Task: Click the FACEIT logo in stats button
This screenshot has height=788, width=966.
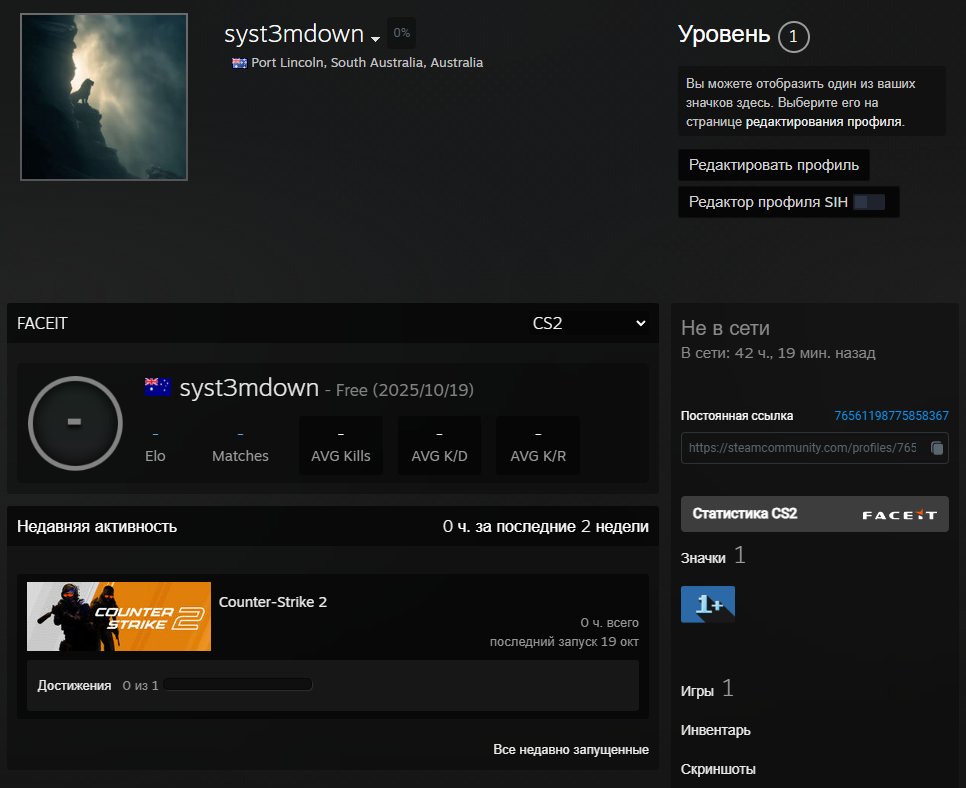Action: [899, 514]
